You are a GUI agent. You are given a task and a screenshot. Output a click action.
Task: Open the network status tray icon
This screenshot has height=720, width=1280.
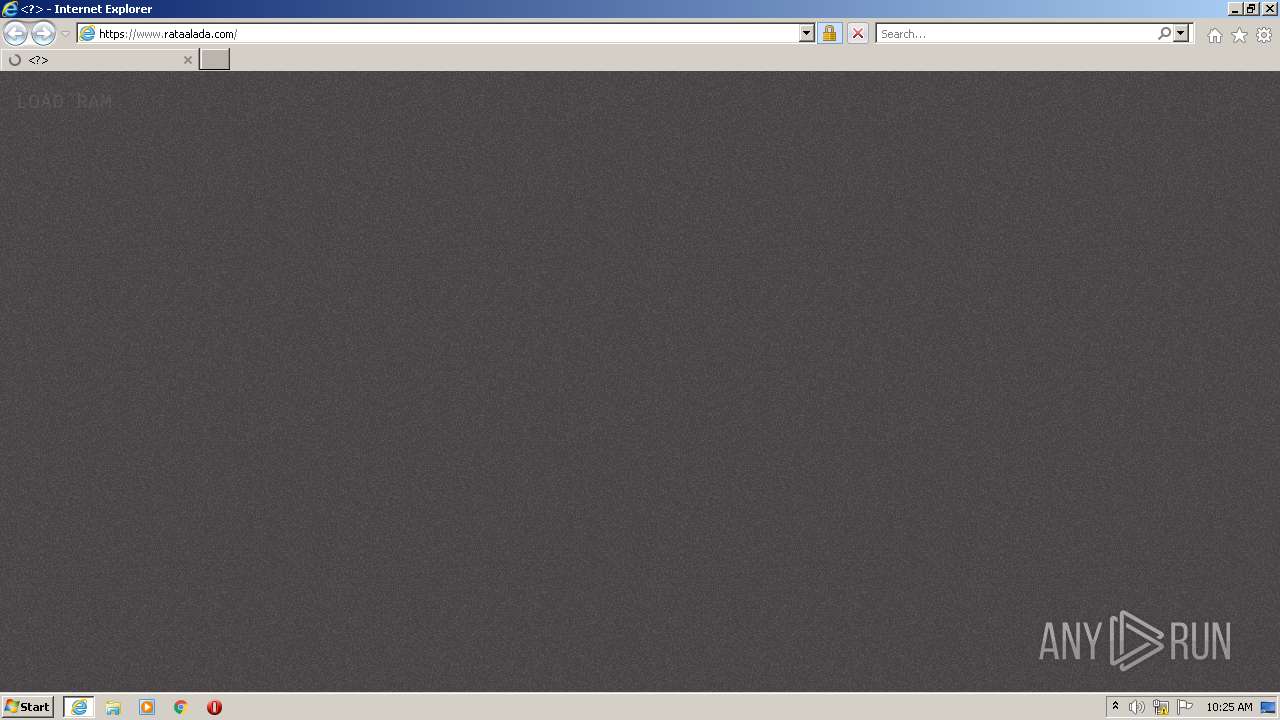[1161, 707]
